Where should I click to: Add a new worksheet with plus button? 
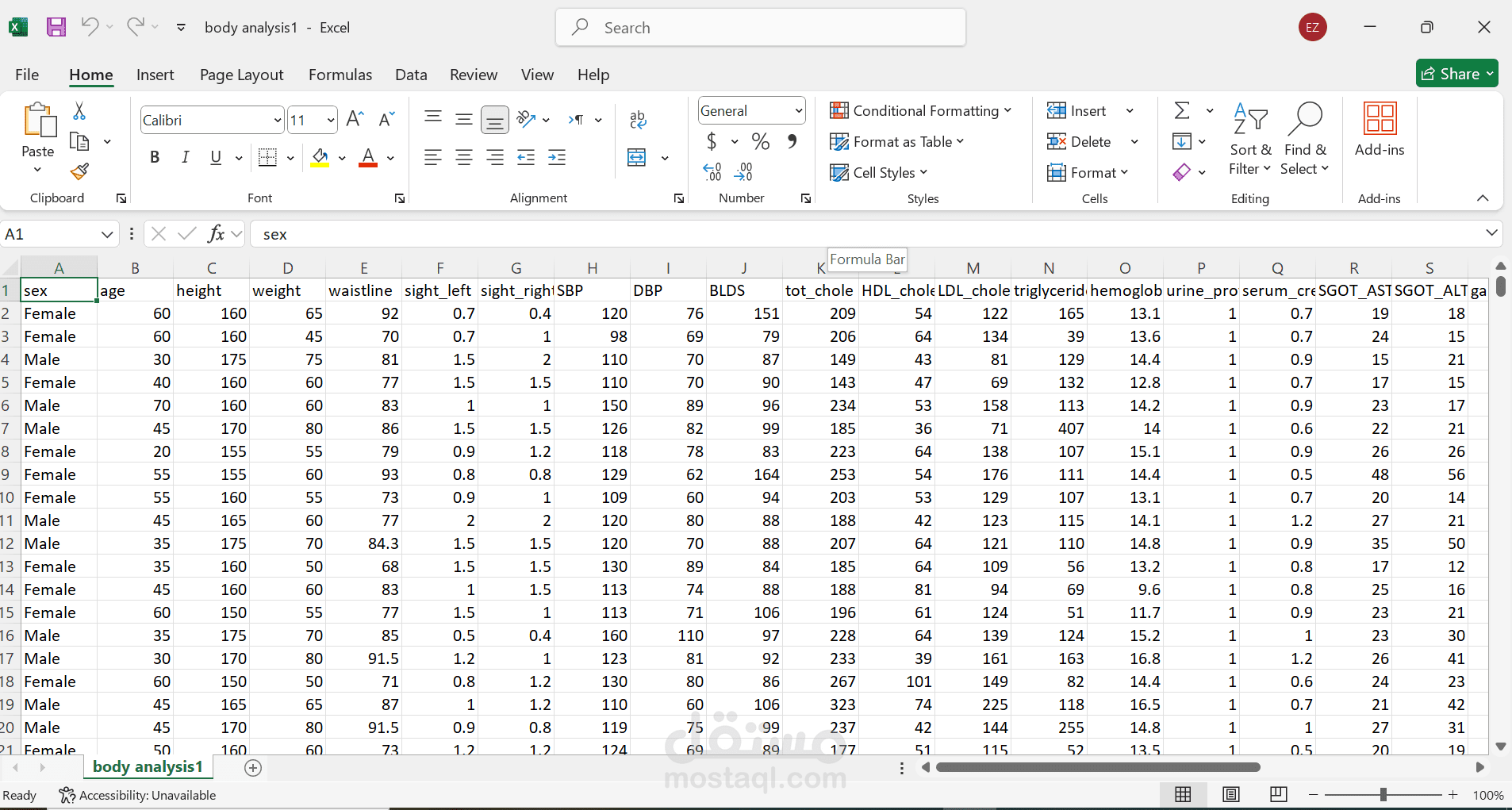pyautogui.click(x=251, y=767)
